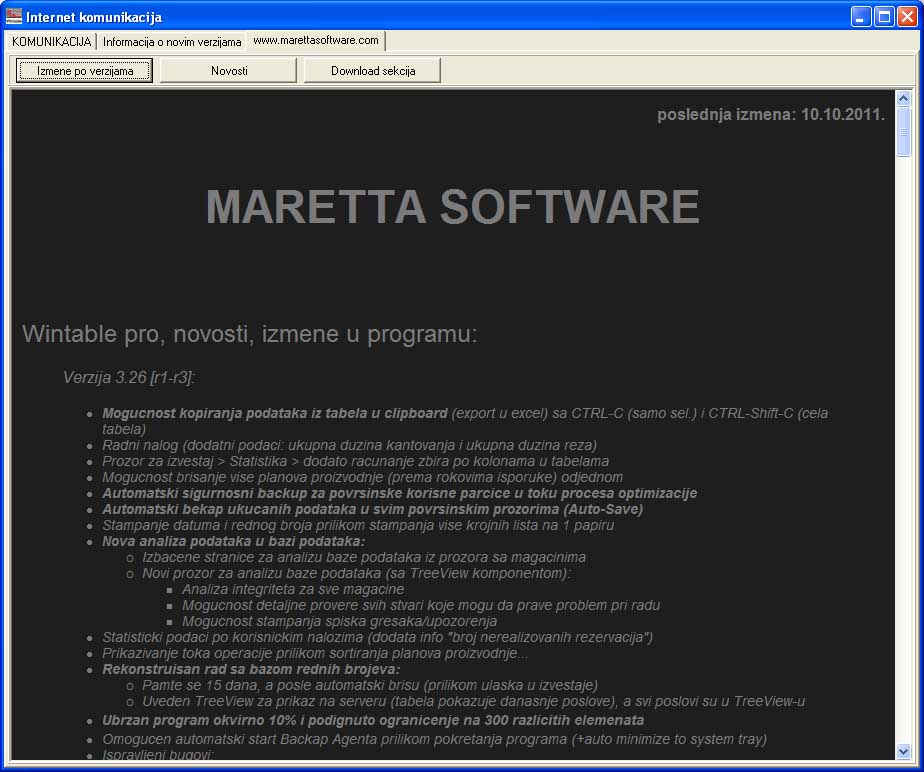Maximize the Internet komunikacija window
This screenshot has width=924, height=772.
click(x=884, y=16)
